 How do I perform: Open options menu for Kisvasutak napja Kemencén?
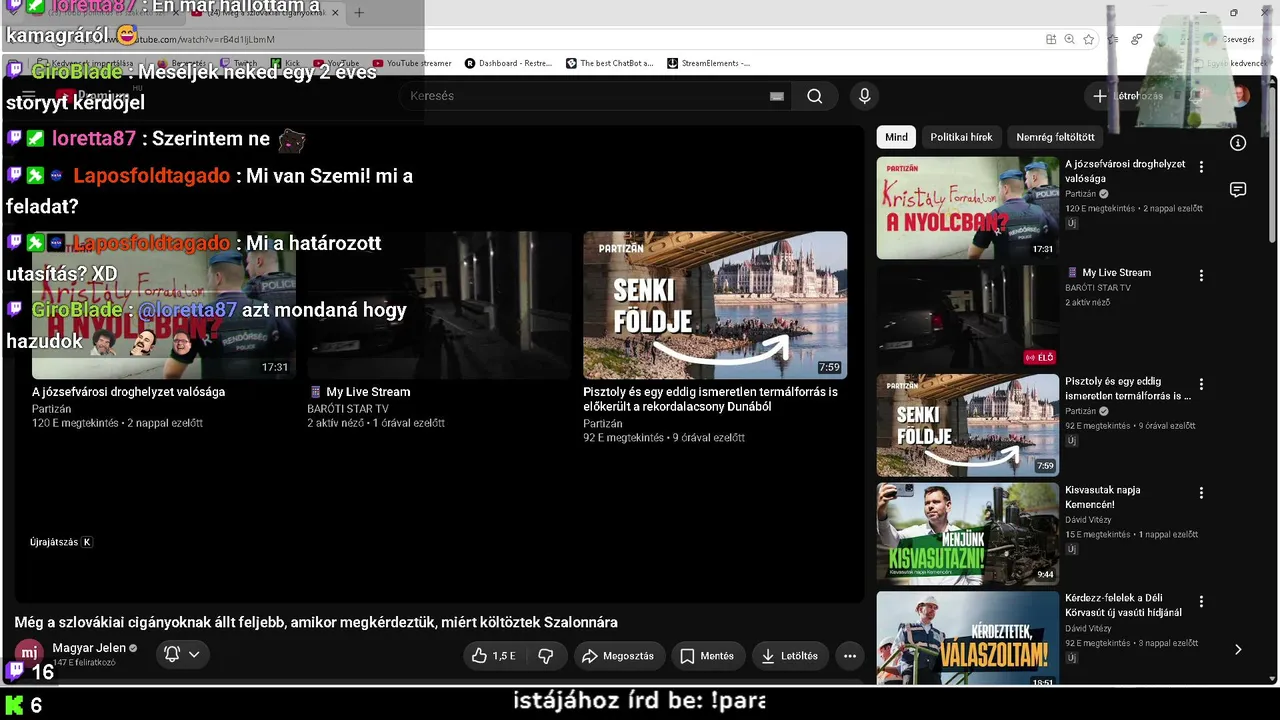click(x=1201, y=493)
